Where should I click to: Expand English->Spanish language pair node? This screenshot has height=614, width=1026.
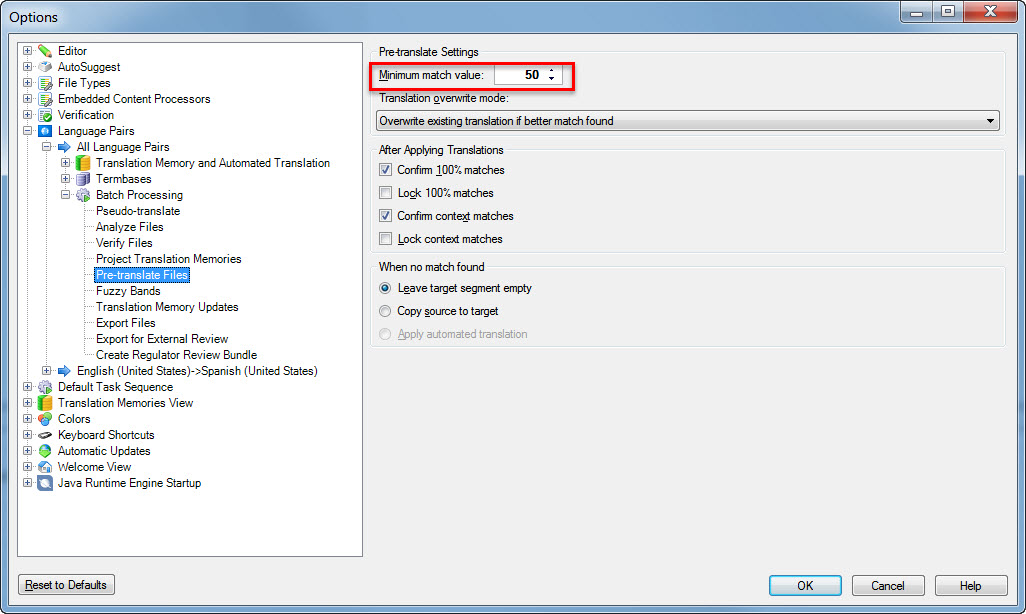coord(46,371)
